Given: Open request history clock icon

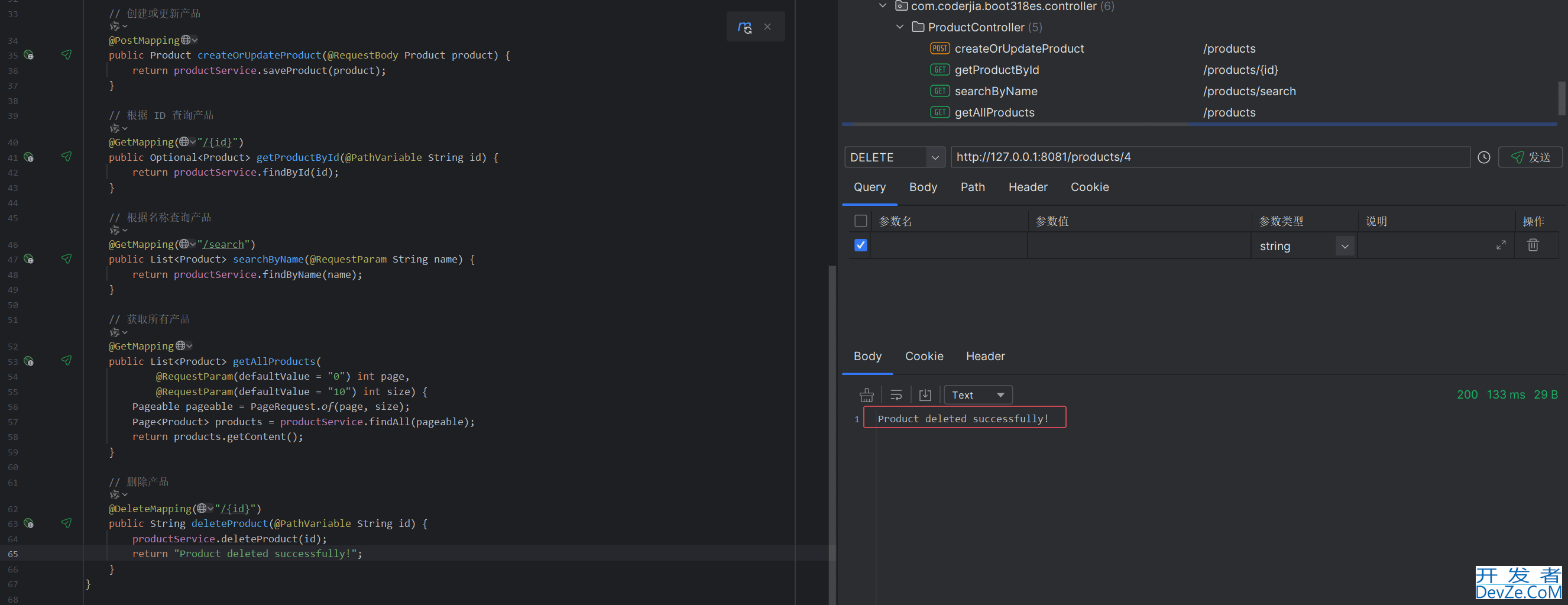Looking at the screenshot, I should [1483, 157].
